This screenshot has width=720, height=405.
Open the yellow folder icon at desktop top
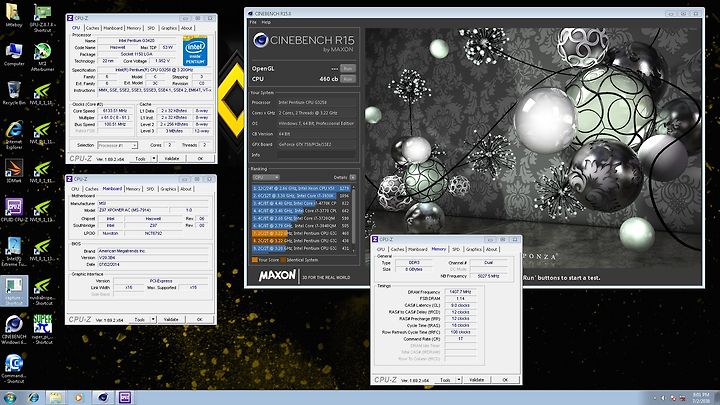click(x=14, y=15)
